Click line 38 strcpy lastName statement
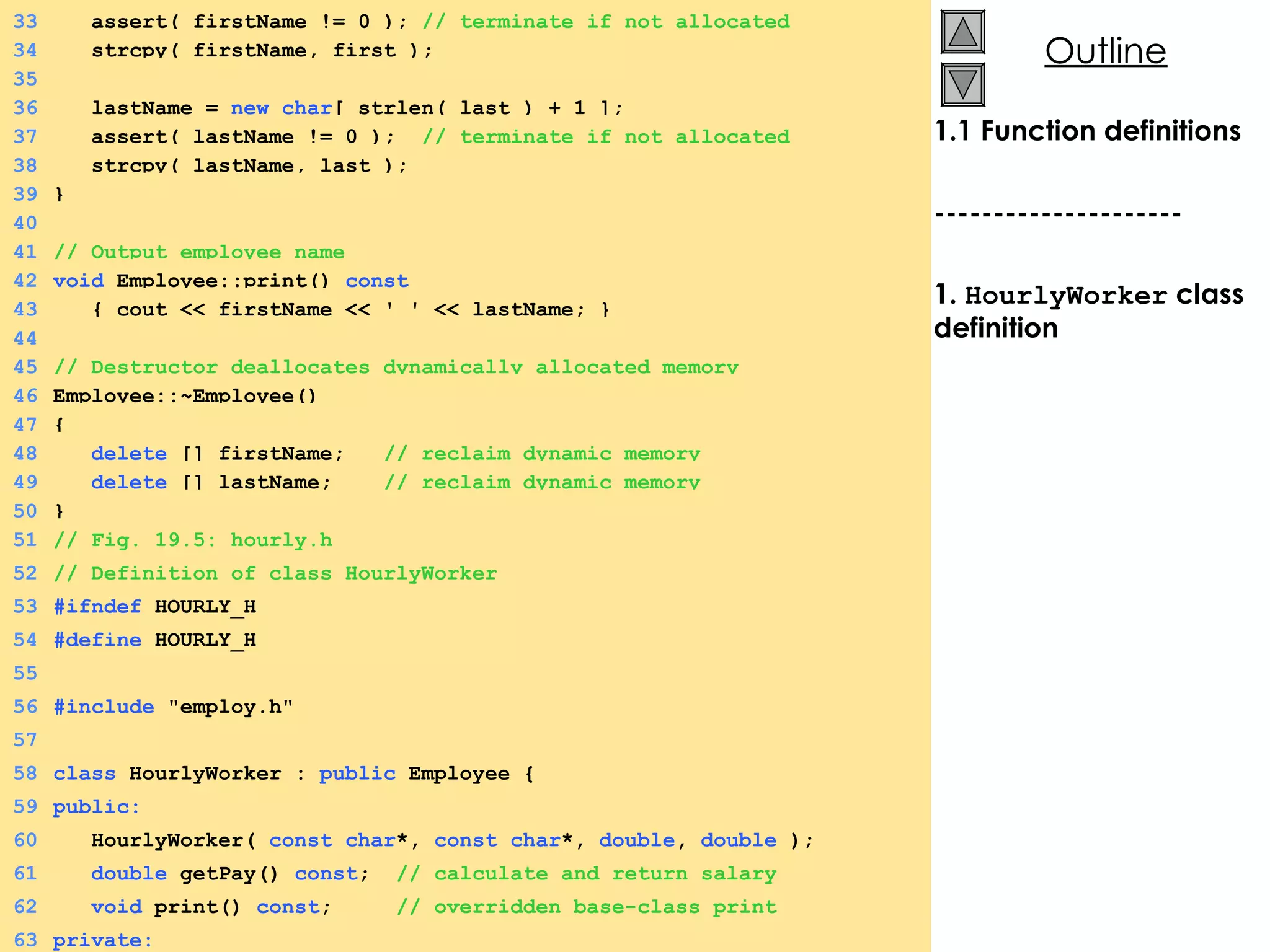1270x952 pixels. 249,165
